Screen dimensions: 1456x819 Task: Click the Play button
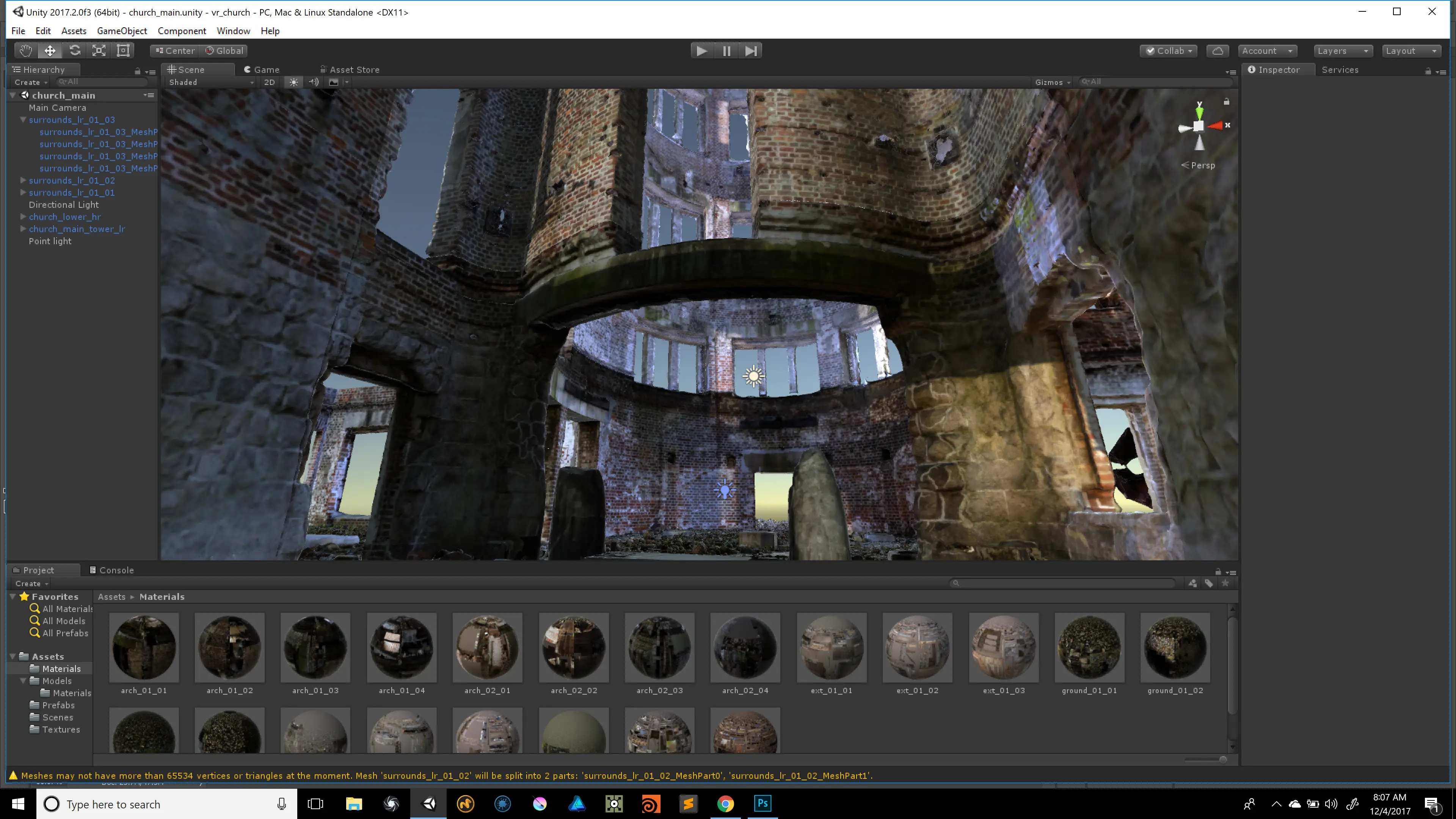(701, 51)
